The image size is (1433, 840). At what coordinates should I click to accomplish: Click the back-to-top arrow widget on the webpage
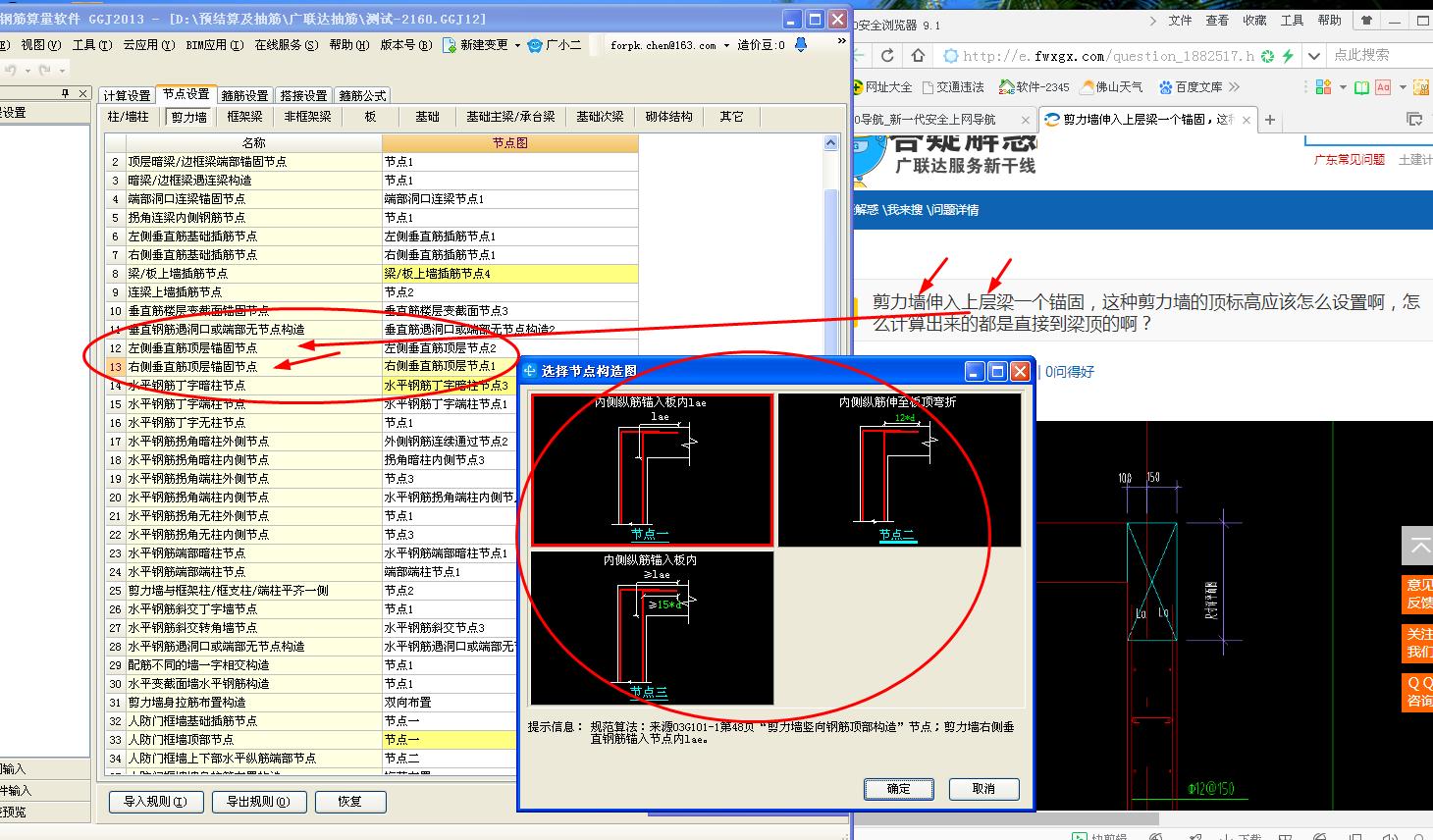[x=1419, y=547]
